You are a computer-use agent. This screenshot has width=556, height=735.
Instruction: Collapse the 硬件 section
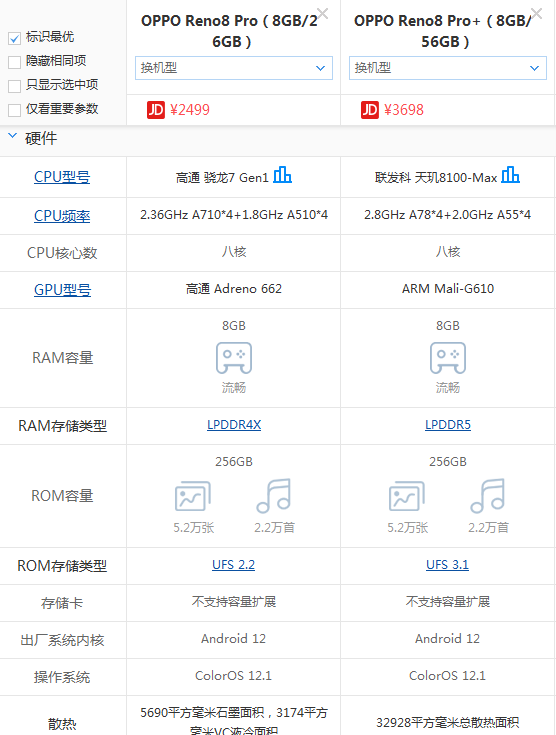pos(13,136)
